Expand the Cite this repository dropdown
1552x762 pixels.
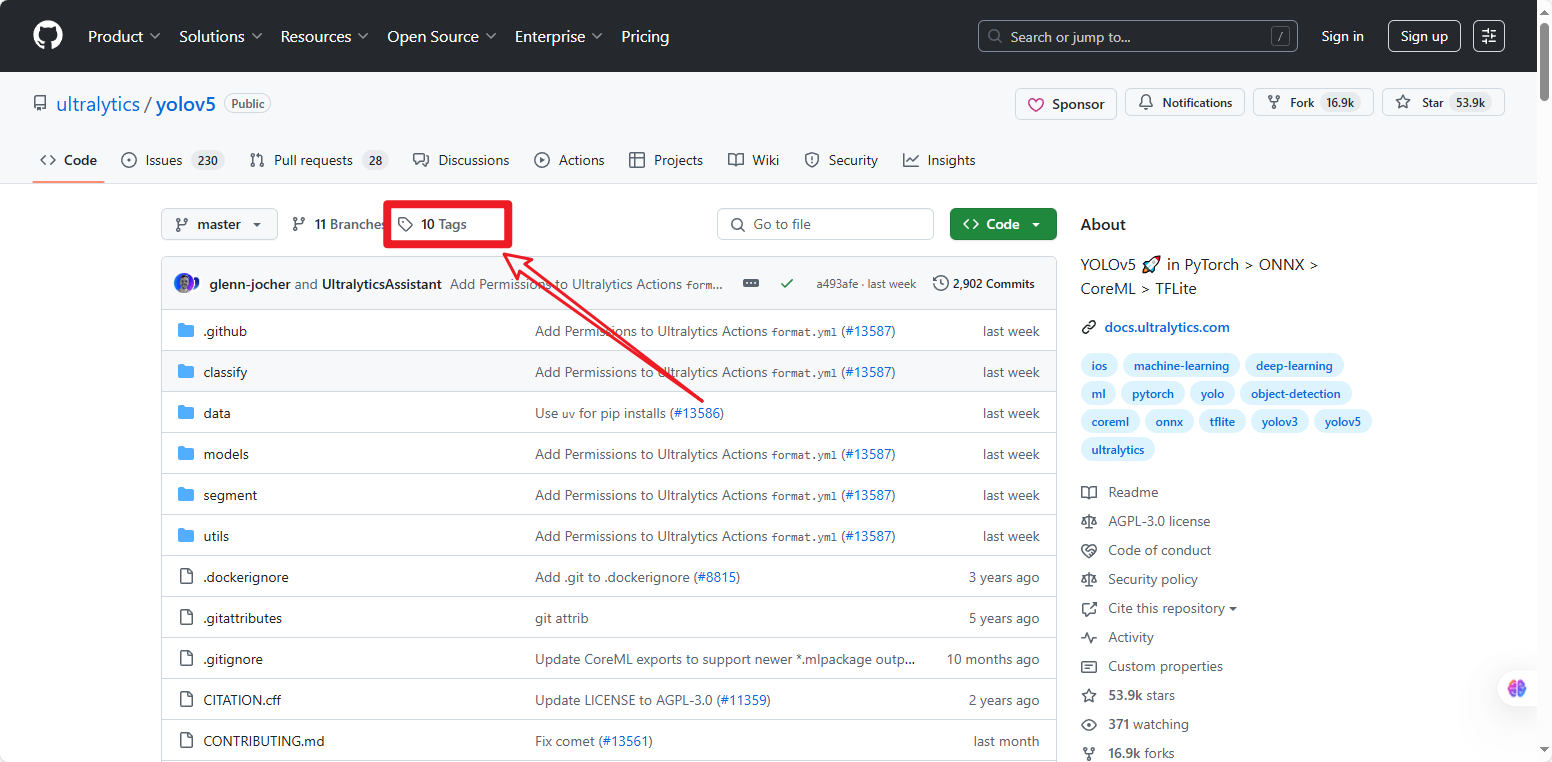click(1172, 608)
